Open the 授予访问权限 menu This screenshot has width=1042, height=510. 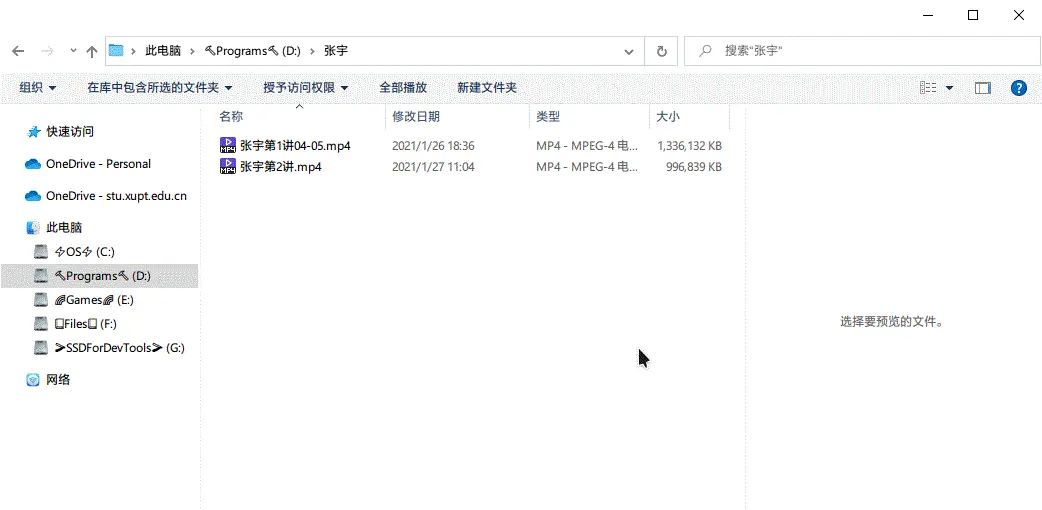(x=306, y=87)
